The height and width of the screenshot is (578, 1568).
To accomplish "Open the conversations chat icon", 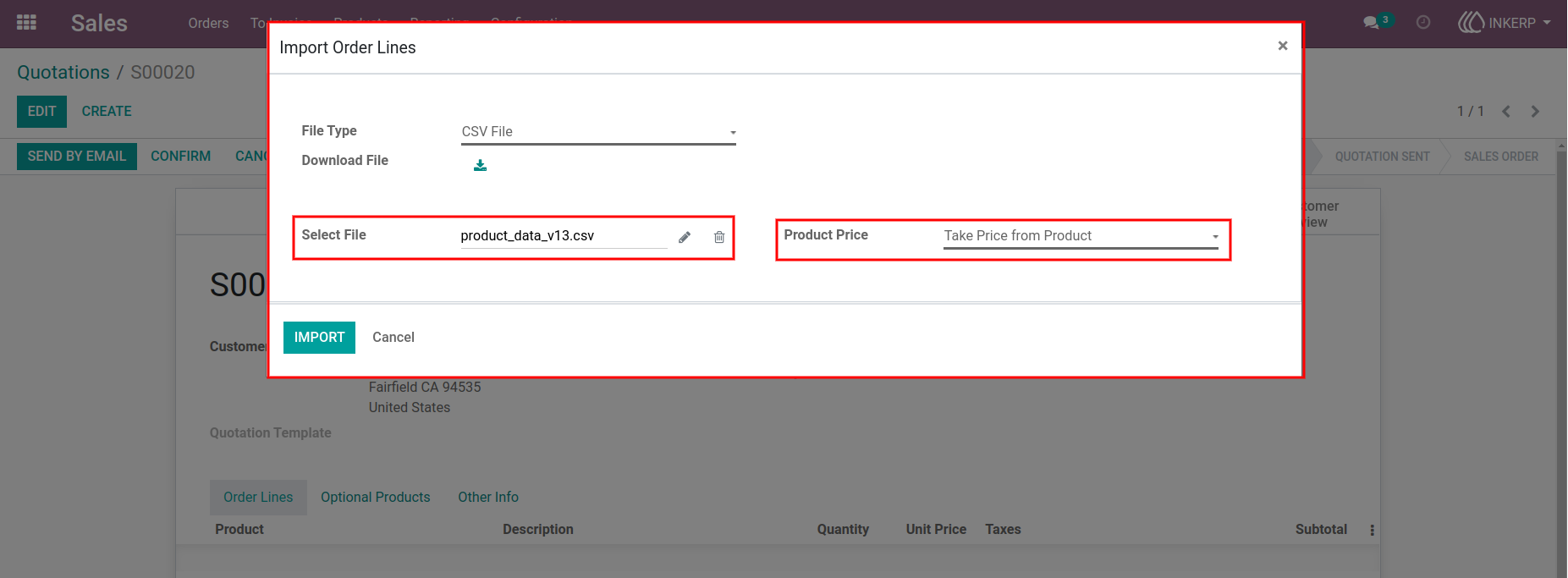I will tap(1371, 23).
